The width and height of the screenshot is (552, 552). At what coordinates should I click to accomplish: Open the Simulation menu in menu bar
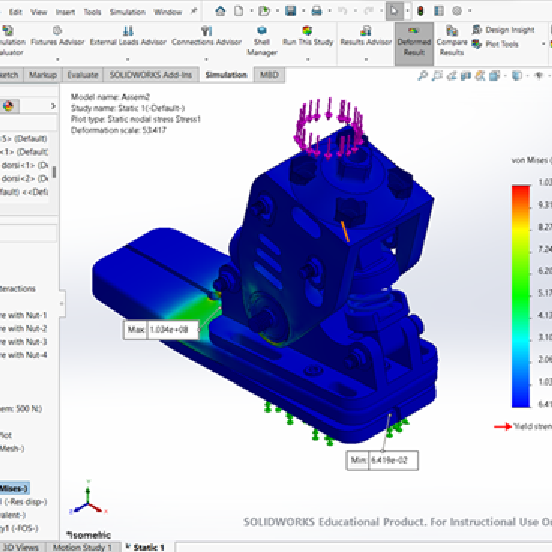tap(128, 12)
